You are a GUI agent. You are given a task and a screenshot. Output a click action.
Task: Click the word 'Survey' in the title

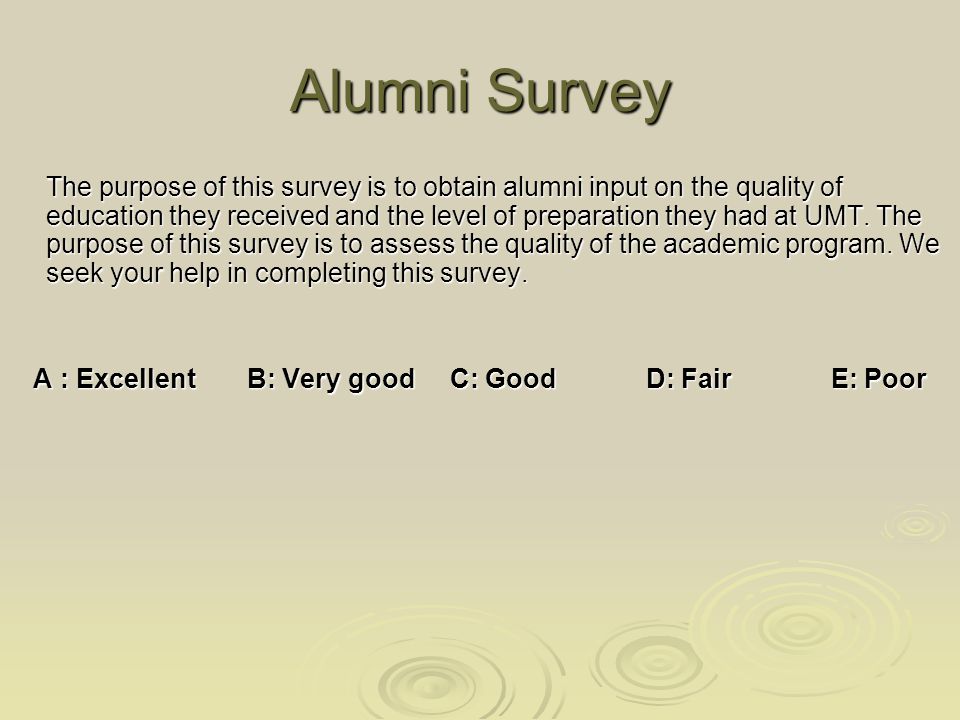point(579,94)
